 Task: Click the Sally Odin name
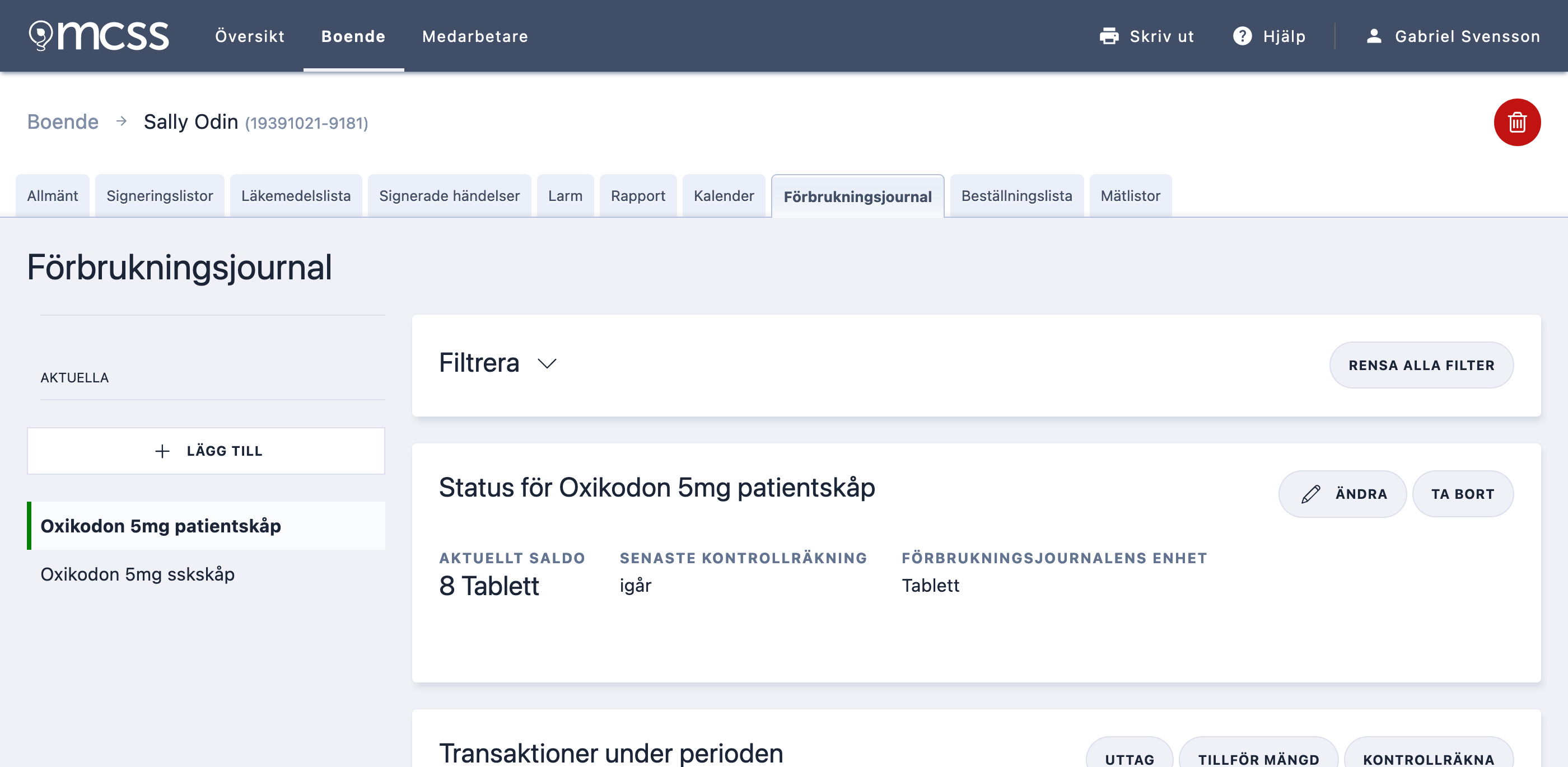pyautogui.click(x=190, y=121)
